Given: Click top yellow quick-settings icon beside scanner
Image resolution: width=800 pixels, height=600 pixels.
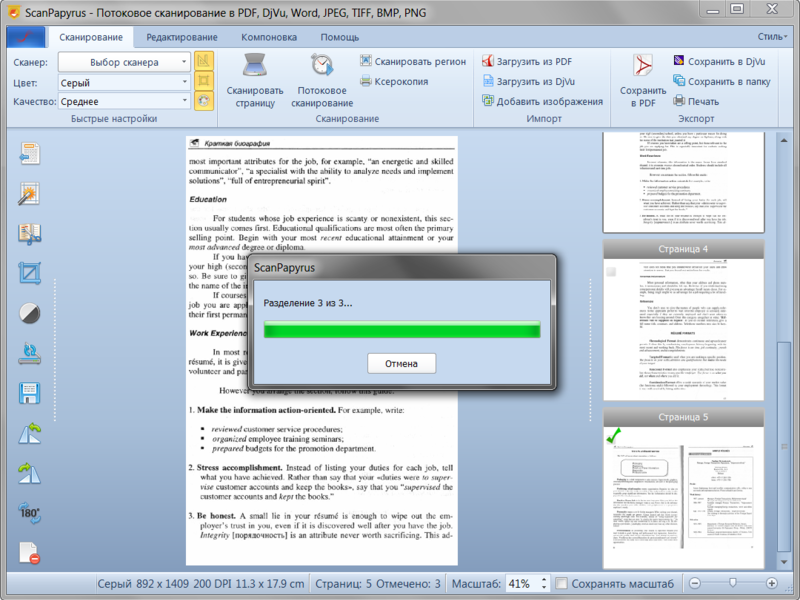Looking at the screenshot, I should coord(204,61).
